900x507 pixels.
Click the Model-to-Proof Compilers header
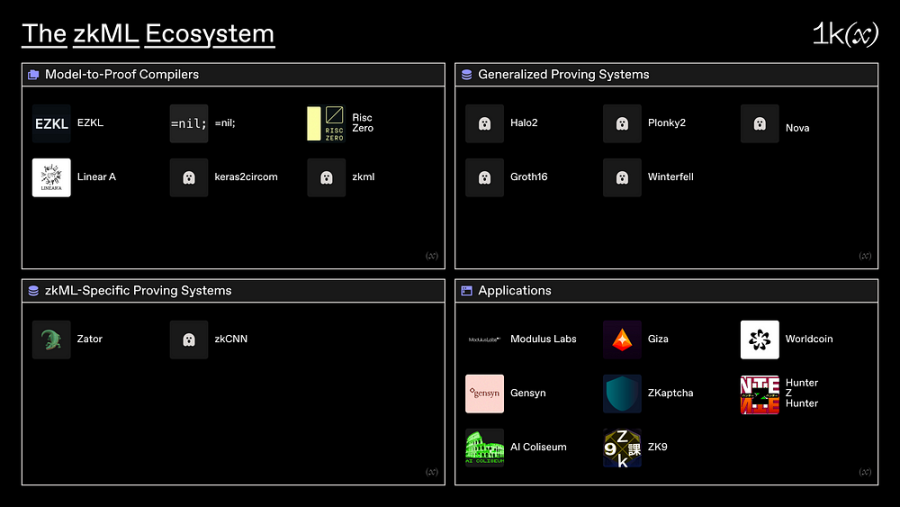coord(121,75)
